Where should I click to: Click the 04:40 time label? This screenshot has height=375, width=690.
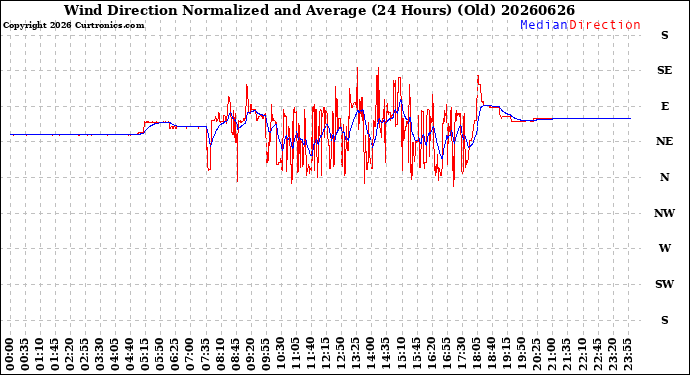pos(130,354)
